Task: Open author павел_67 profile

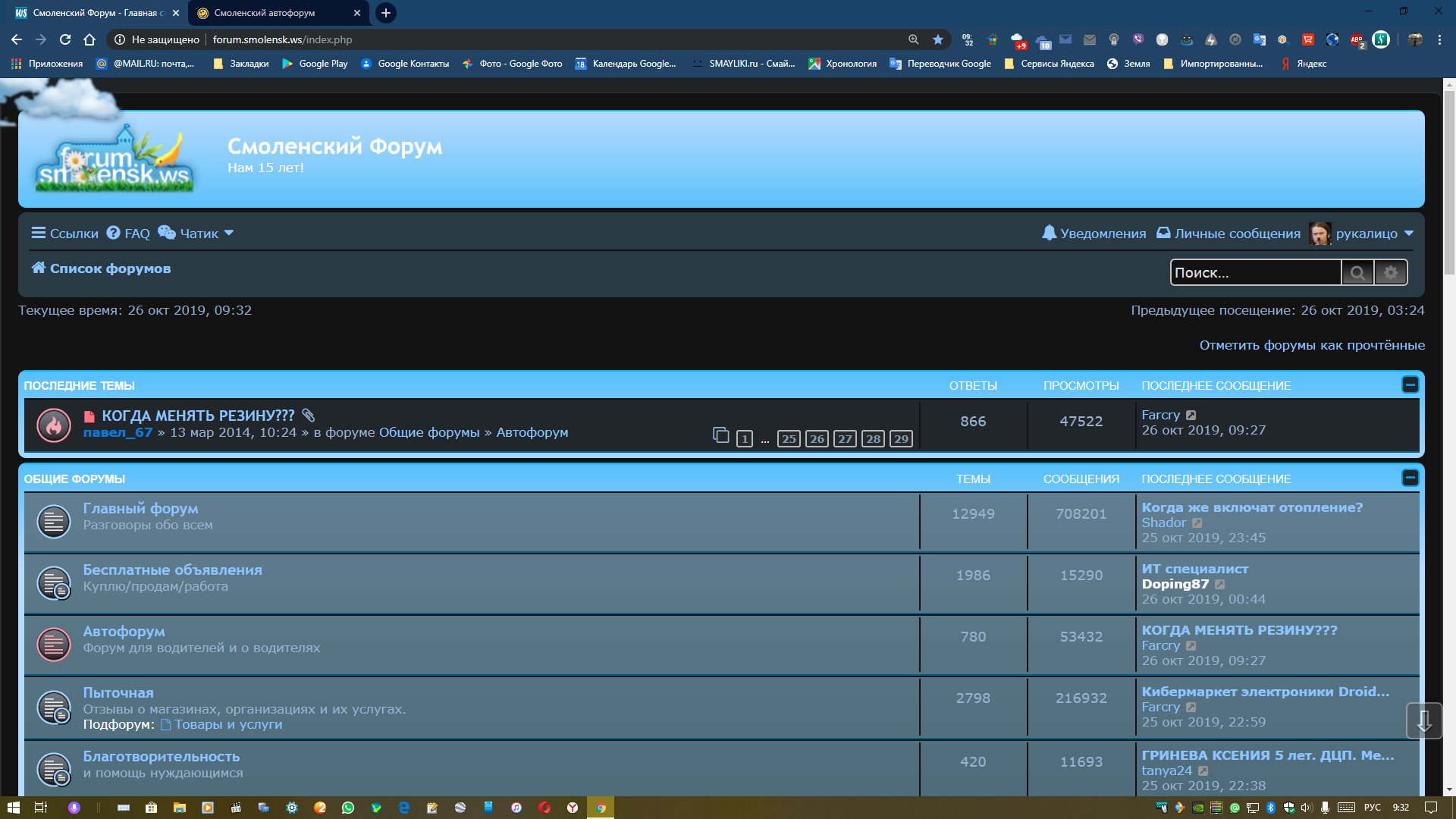Action: tap(118, 433)
